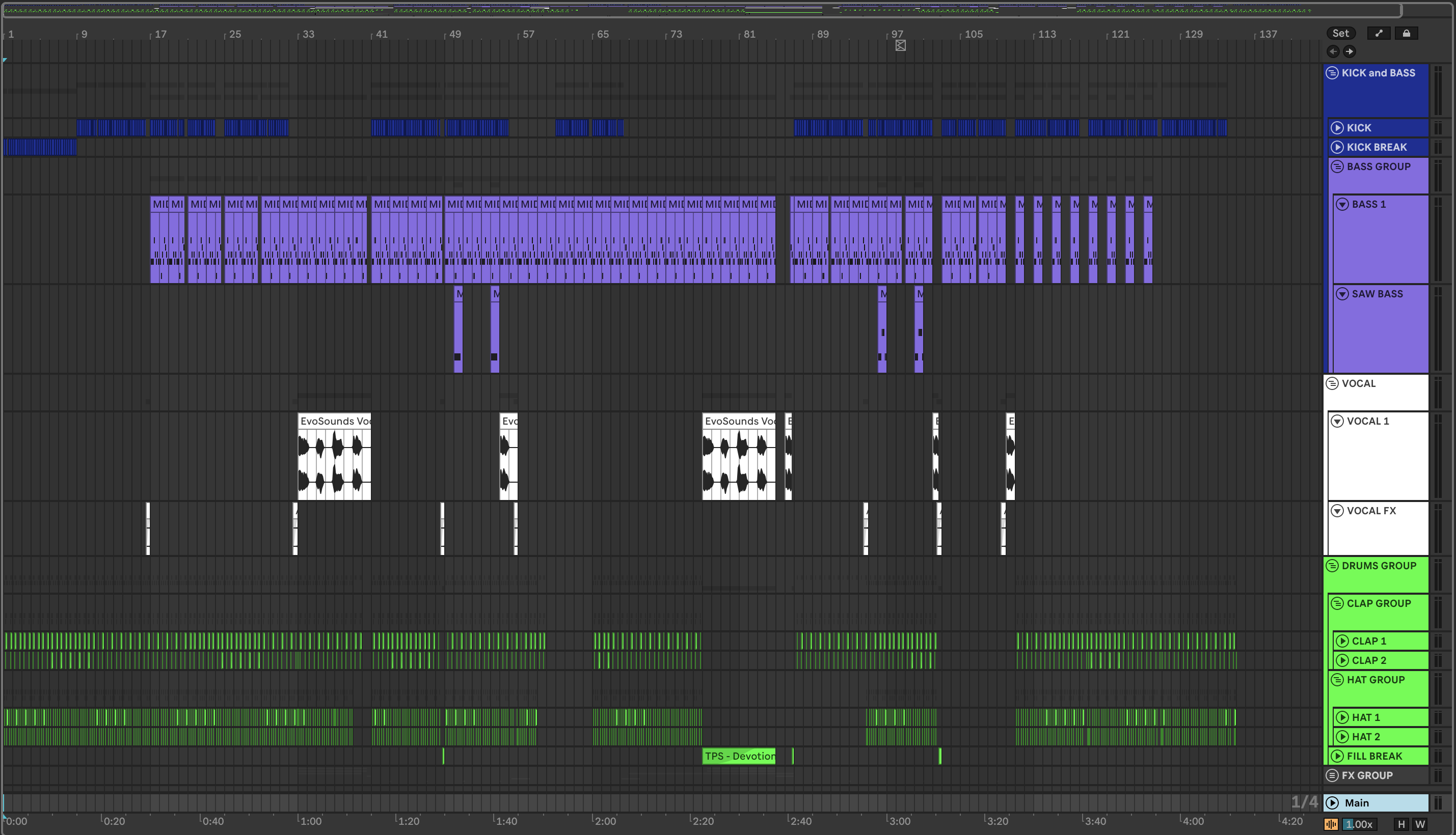Collapse the KICK and BASS group
The height and width of the screenshot is (835, 1456).
(1332, 73)
